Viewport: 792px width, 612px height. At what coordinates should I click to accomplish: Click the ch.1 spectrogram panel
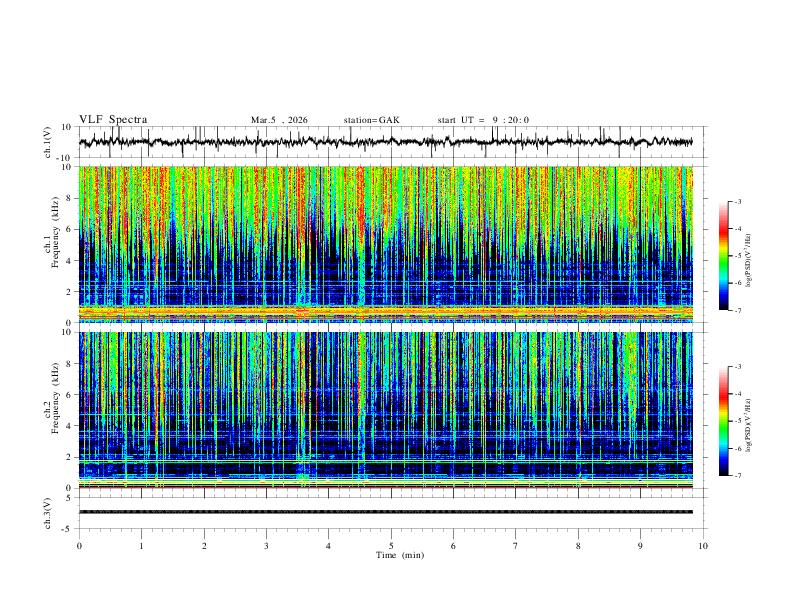click(x=386, y=244)
